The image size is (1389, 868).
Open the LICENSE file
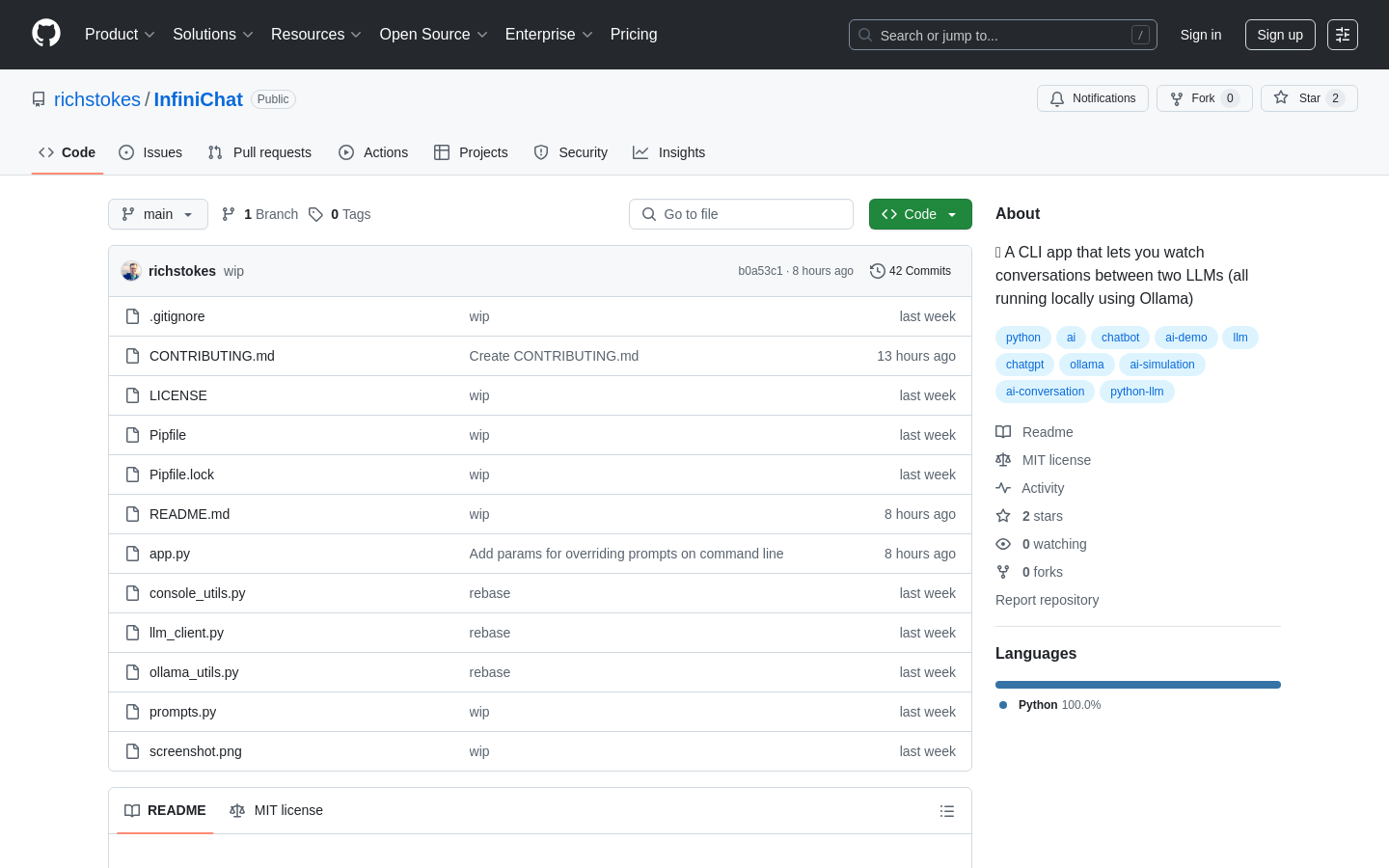178,395
